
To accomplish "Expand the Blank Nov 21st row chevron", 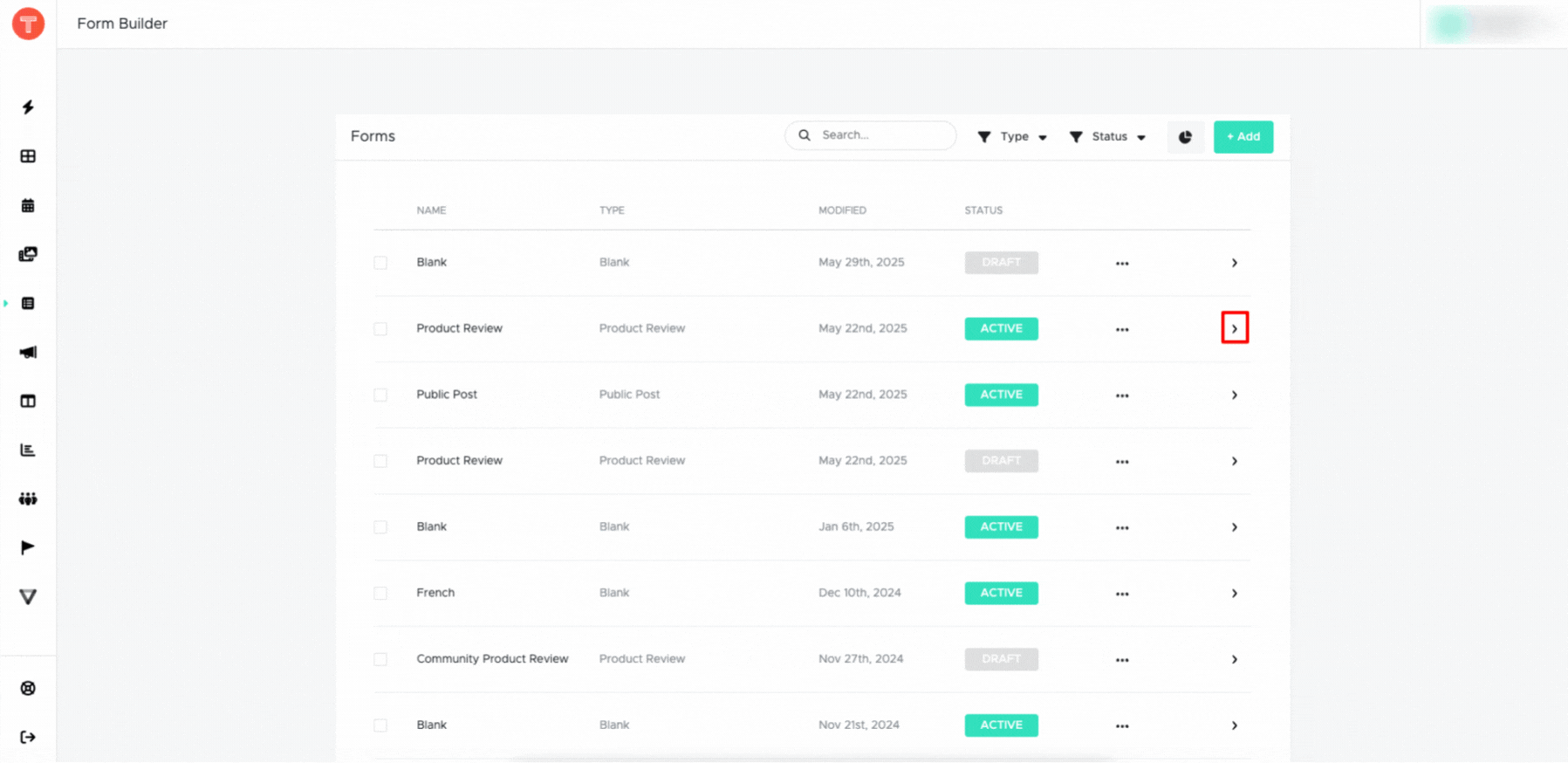I will click(1235, 725).
